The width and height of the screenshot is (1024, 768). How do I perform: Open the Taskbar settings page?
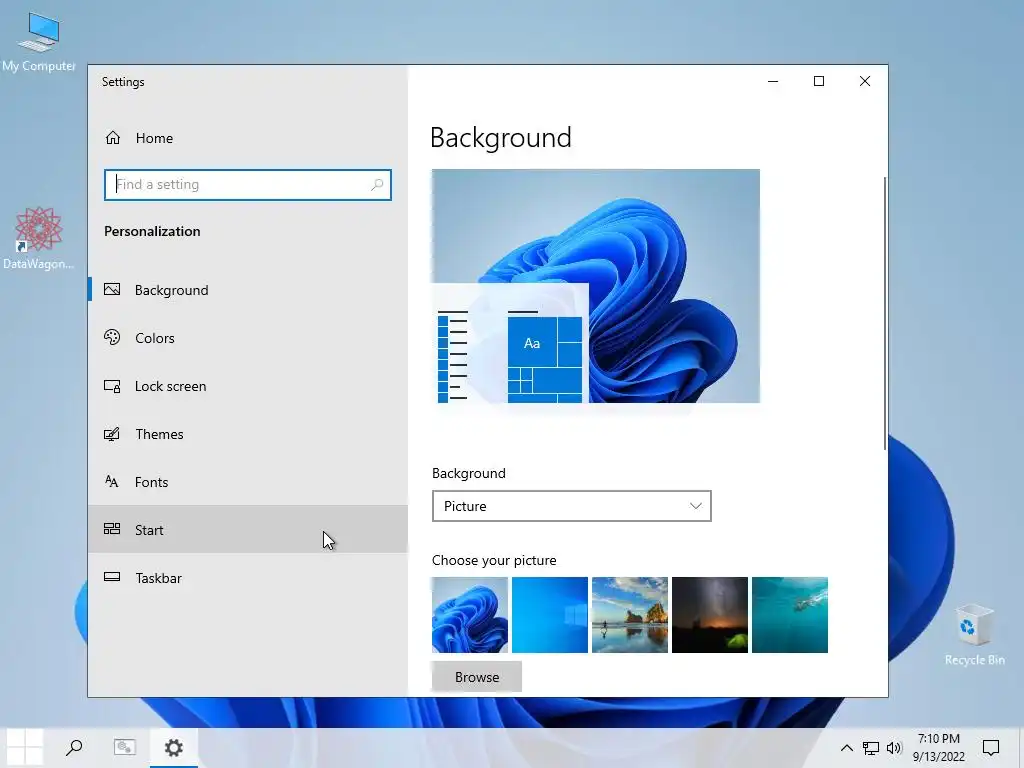[248, 578]
